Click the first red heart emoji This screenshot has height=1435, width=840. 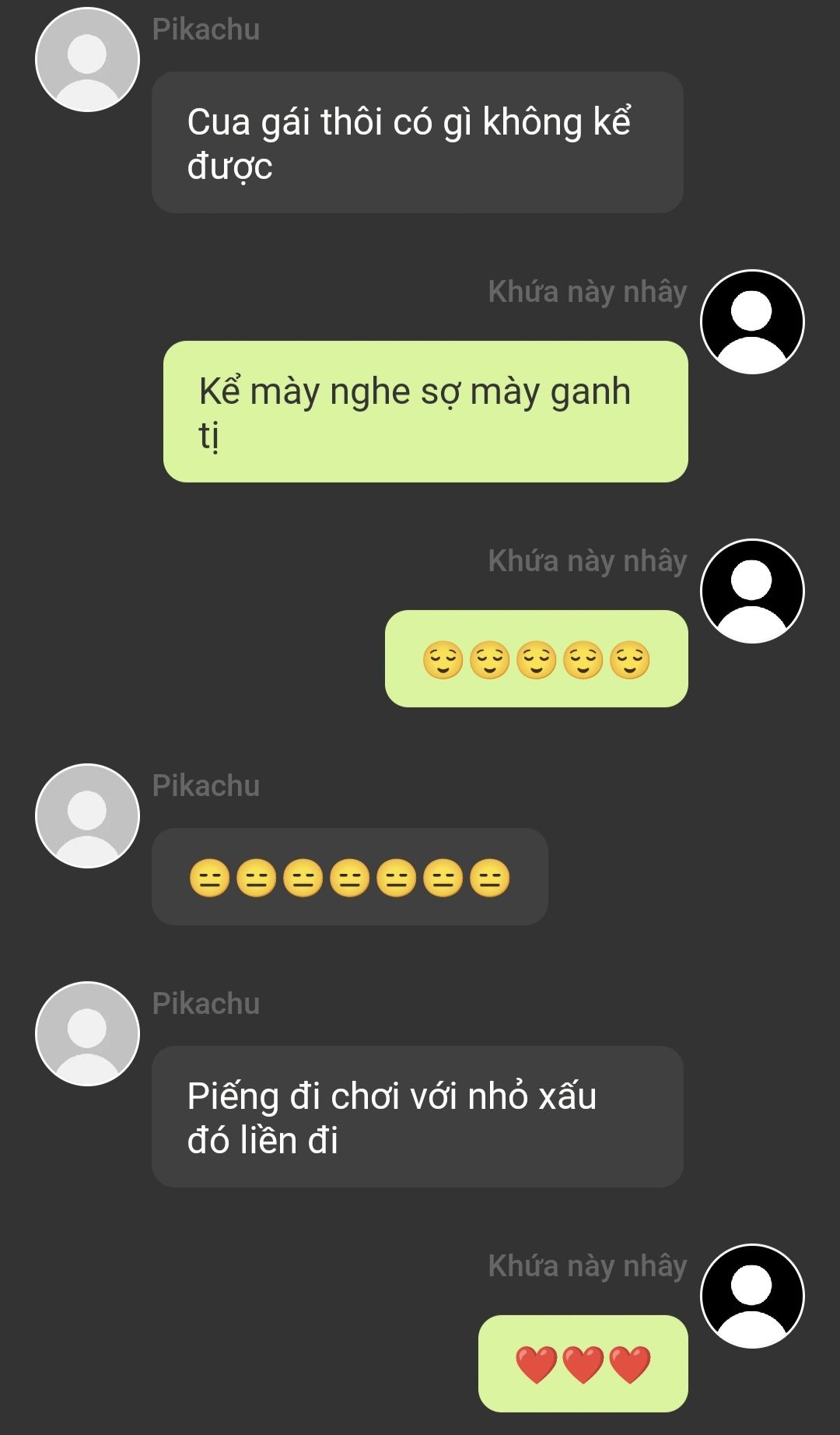click(x=537, y=1364)
